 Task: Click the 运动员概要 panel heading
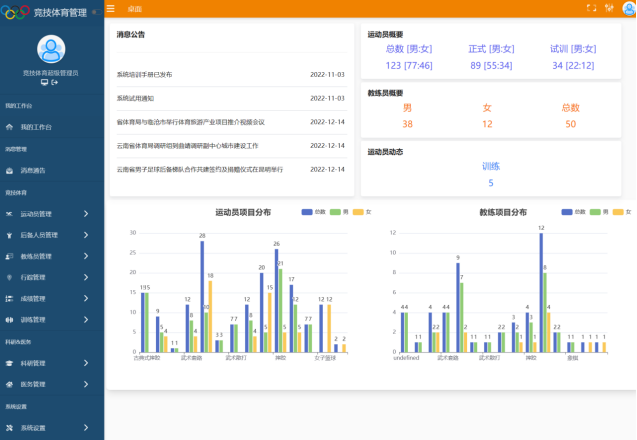[x=385, y=35]
